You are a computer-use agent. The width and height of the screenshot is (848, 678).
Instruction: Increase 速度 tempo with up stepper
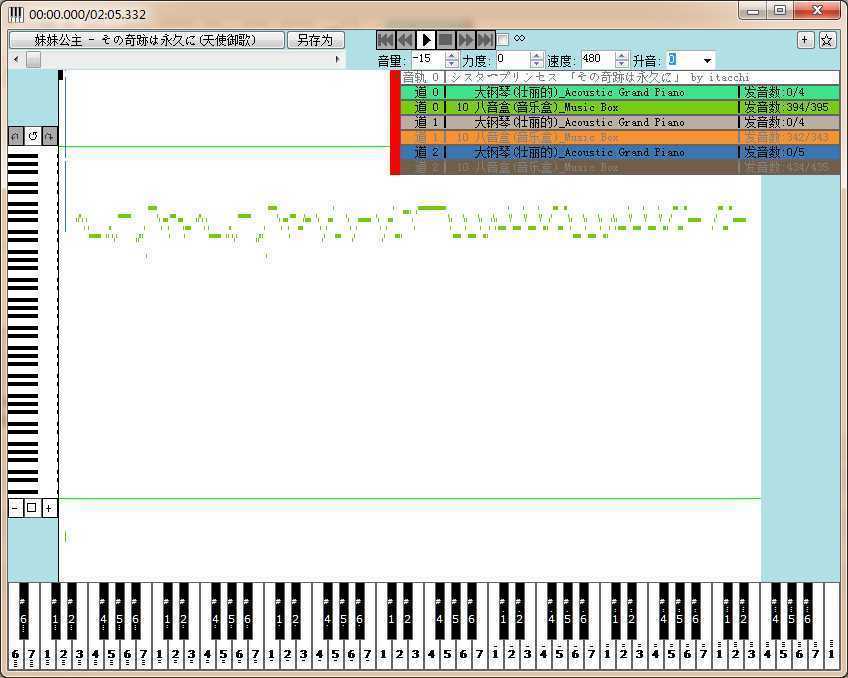621,56
